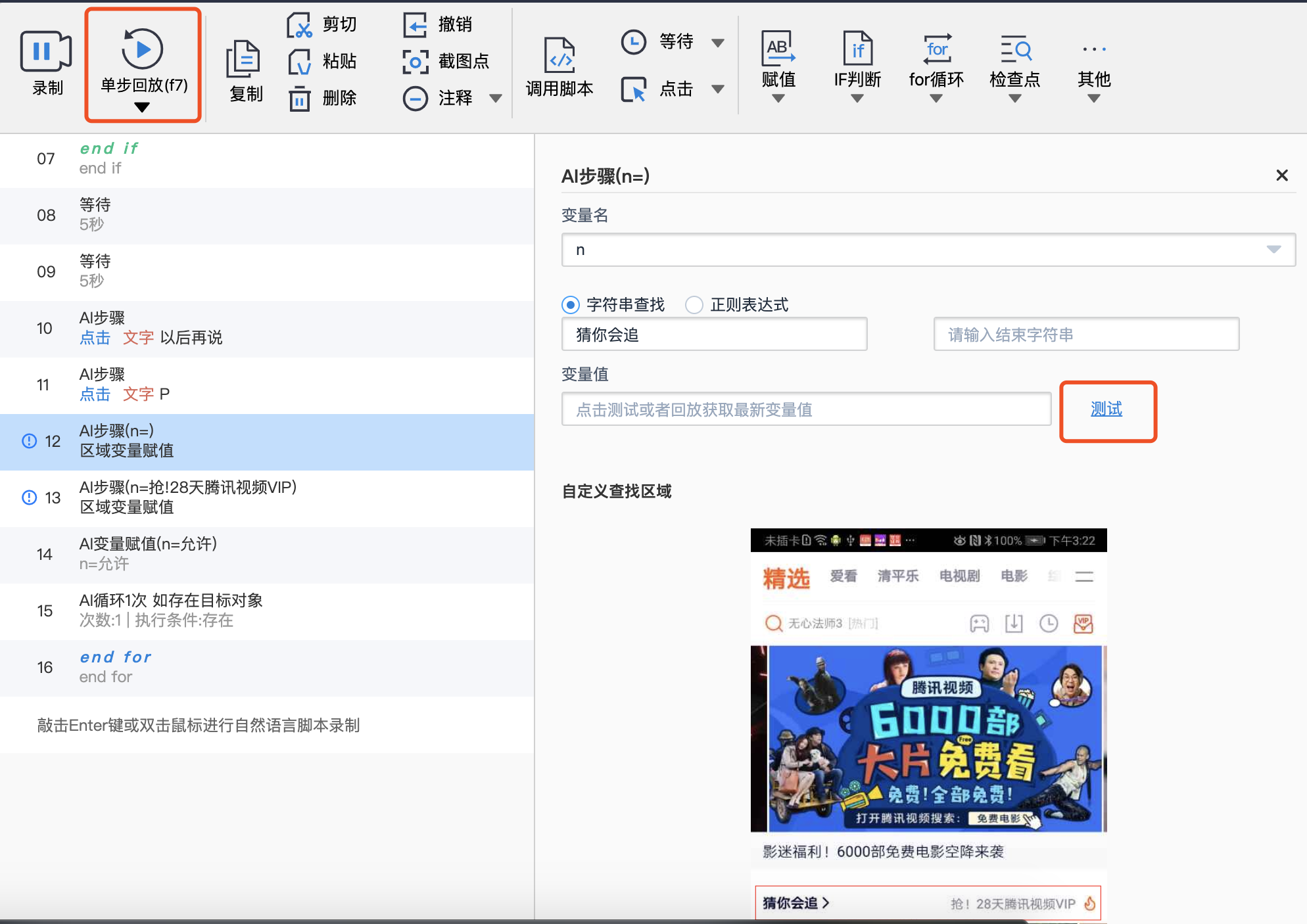Expand the for循环 dropdown arrow
Screen dimensions: 1307x924
[x=936, y=99]
